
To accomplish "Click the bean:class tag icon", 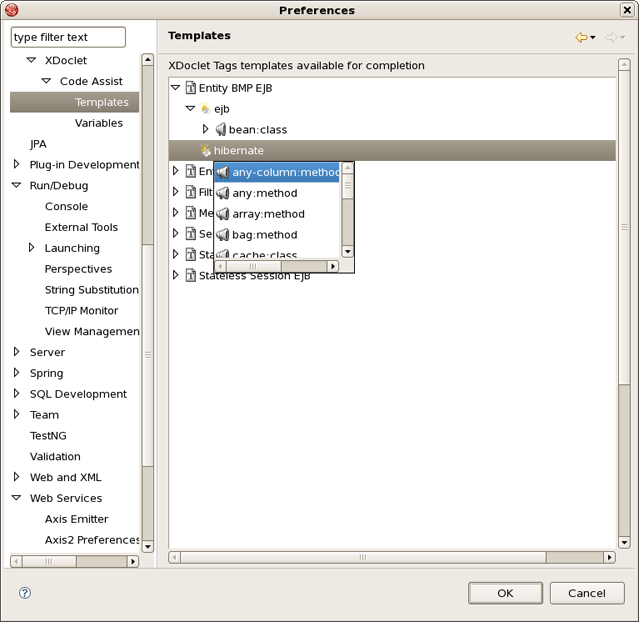I will pos(221,130).
